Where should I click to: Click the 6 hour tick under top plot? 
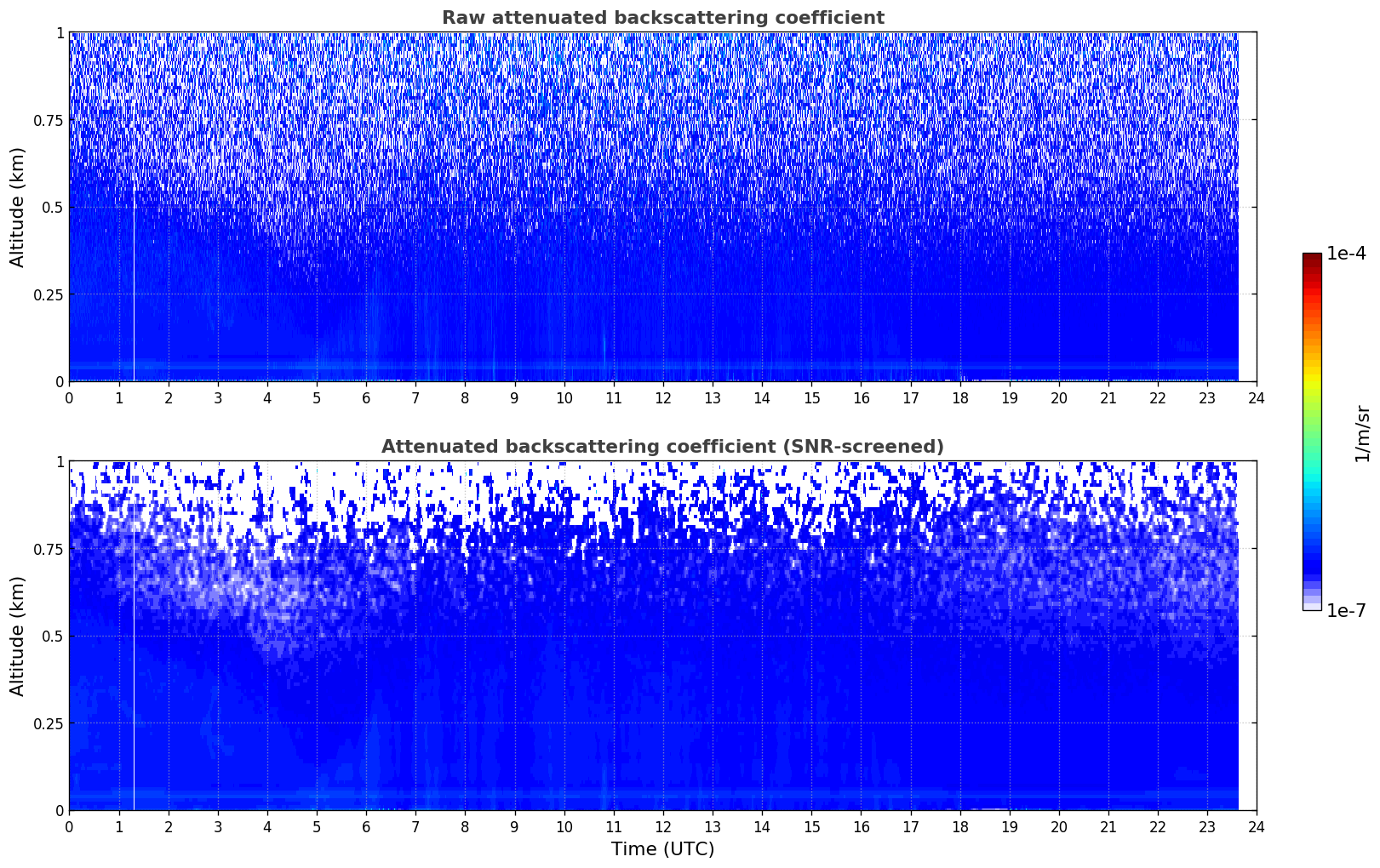tap(366, 397)
